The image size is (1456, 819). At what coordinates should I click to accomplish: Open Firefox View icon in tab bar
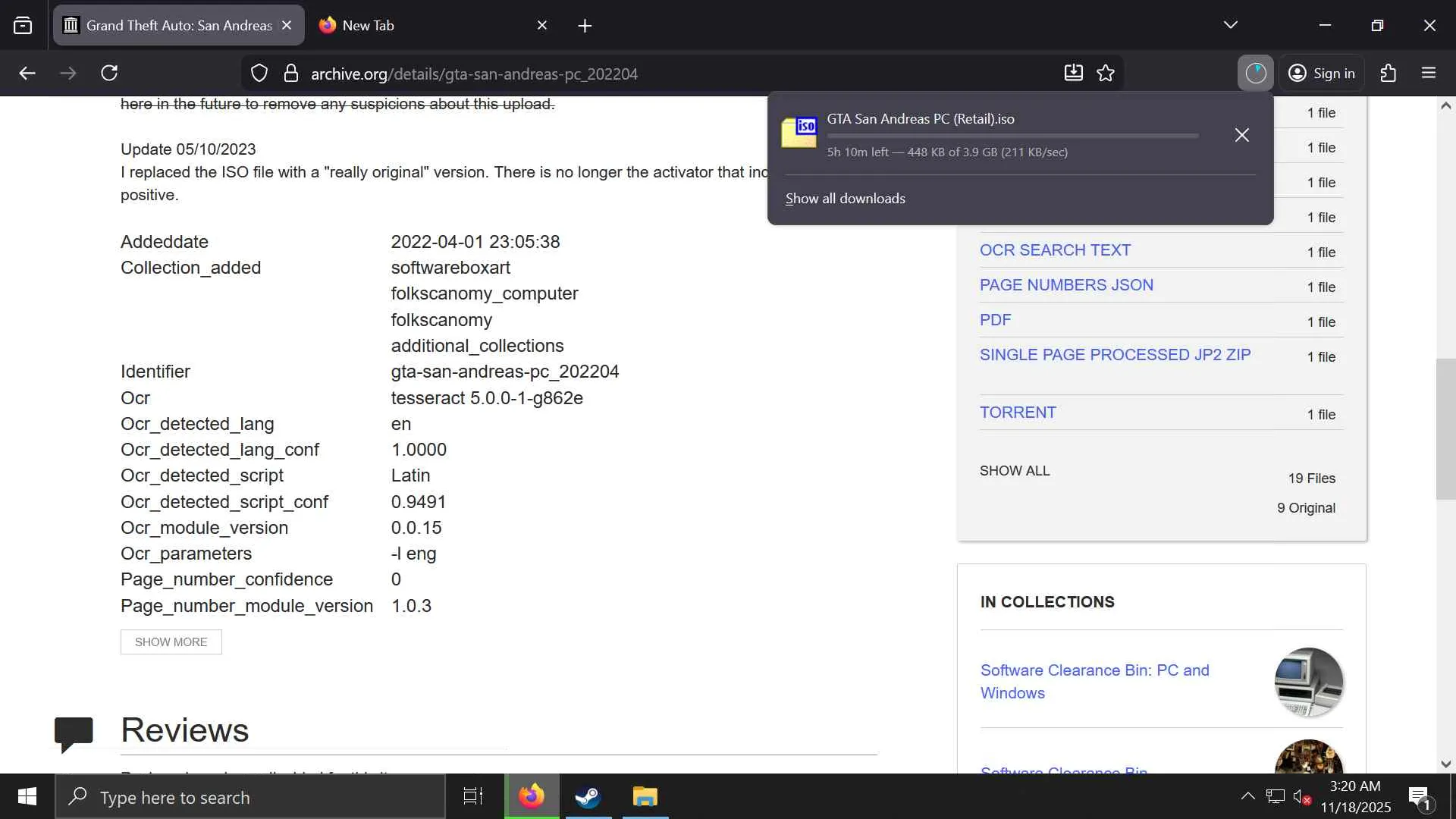pyautogui.click(x=23, y=25)
